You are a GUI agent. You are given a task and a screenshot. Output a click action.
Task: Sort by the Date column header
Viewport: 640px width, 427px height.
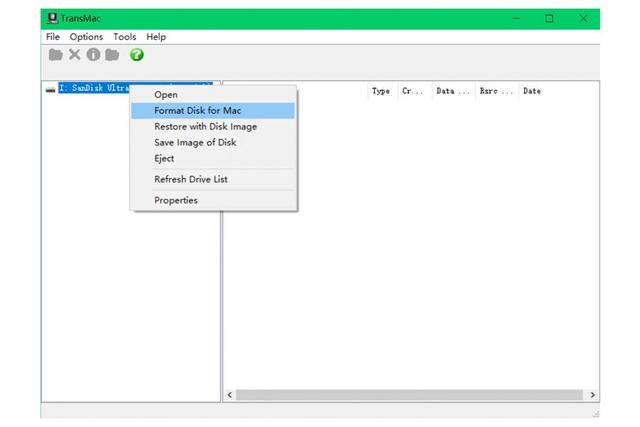click(x=532, y=91)
